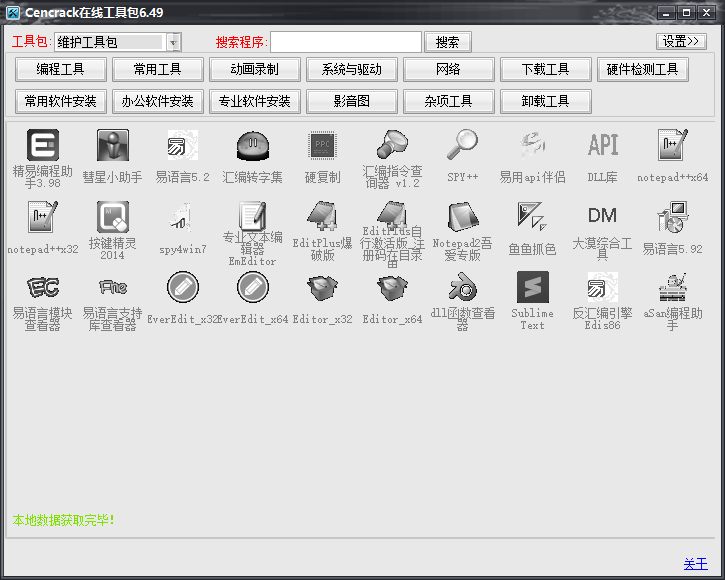
Task: Switch to 系统与驱动 category
Action: coord(352,69)
